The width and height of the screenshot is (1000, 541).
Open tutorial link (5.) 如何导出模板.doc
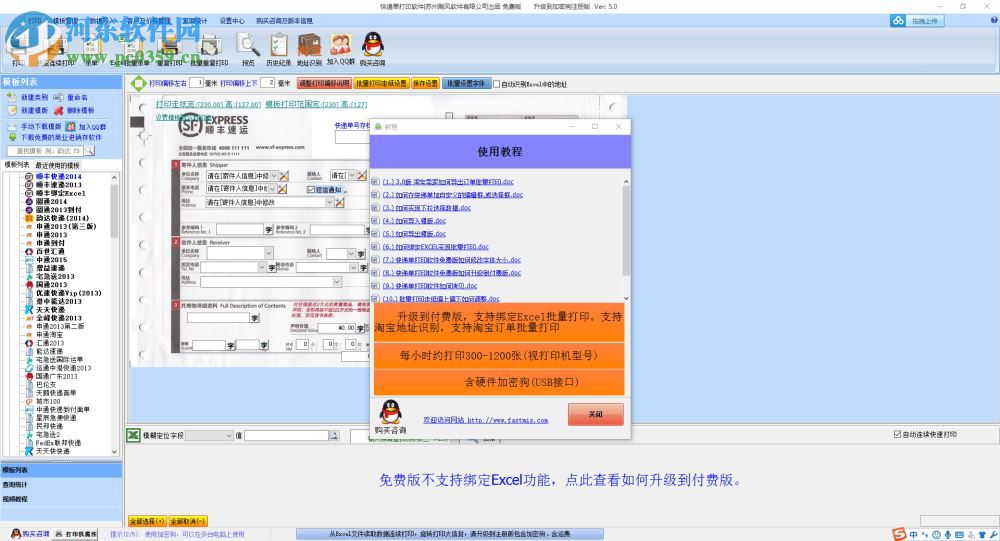[x=414, y=234]
